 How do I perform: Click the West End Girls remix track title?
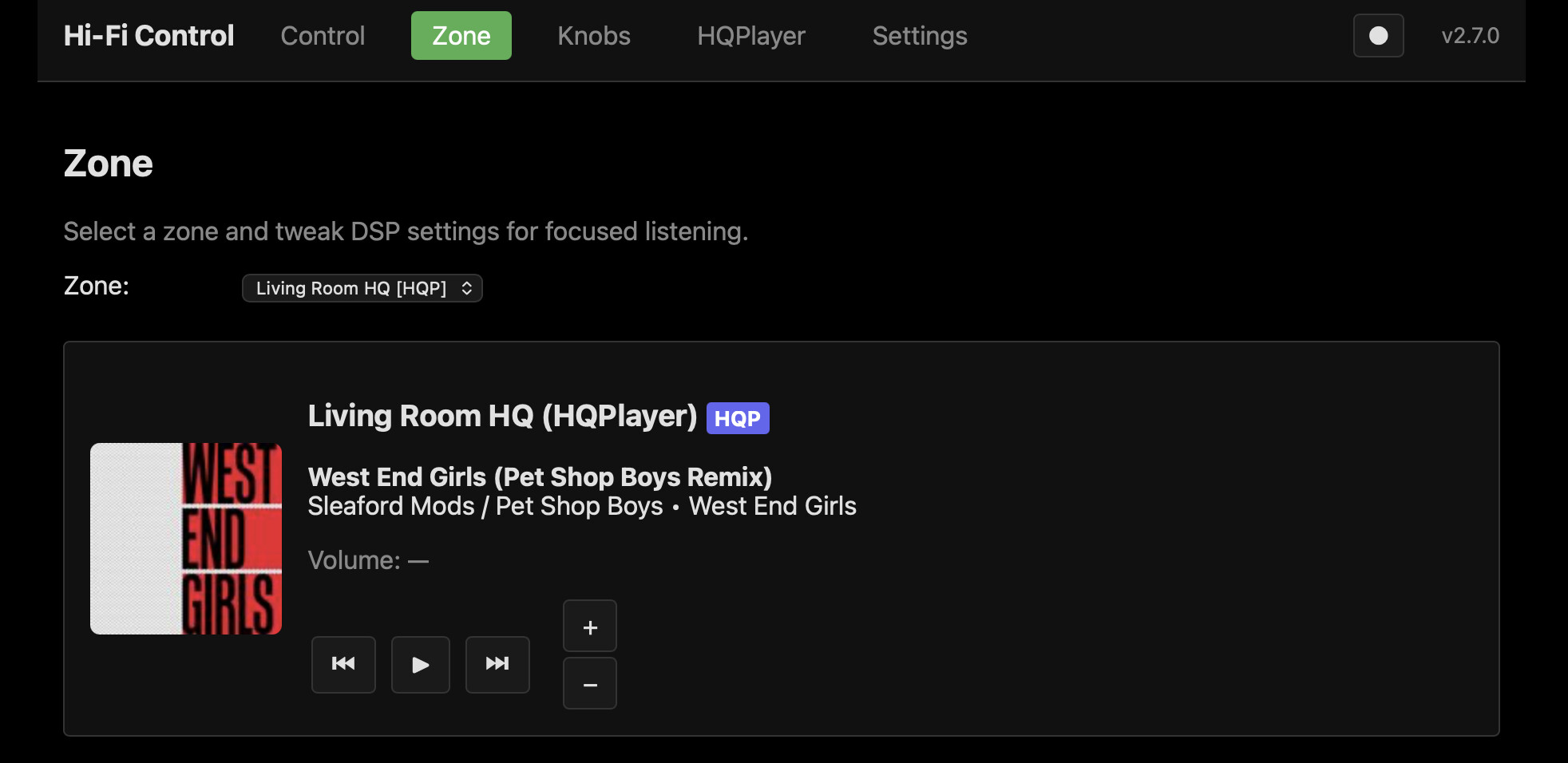pos(540,477)
